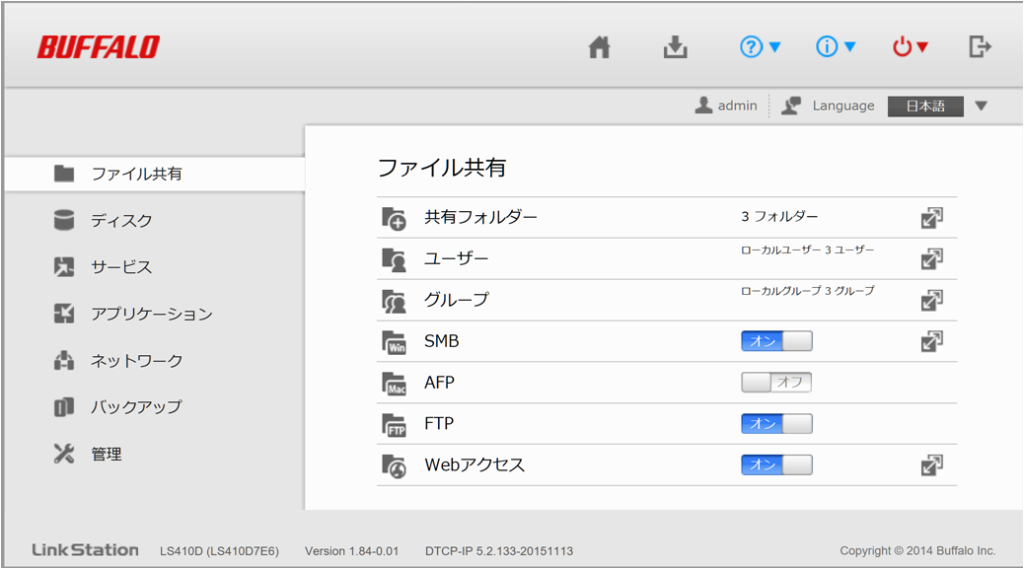Click the Webアクセス globe folder icon

pyautogui.click(x=394, y=466)
